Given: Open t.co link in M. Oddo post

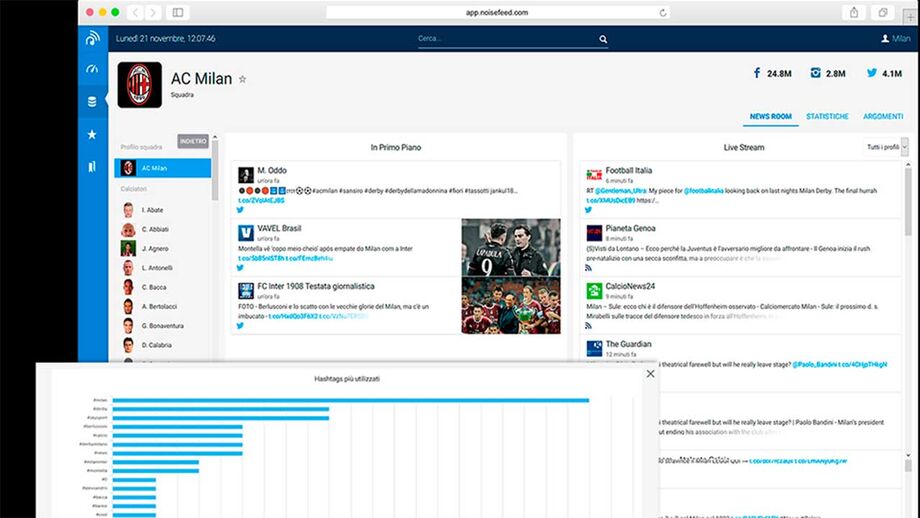Looking at the screenshot, I should [261, 201].
